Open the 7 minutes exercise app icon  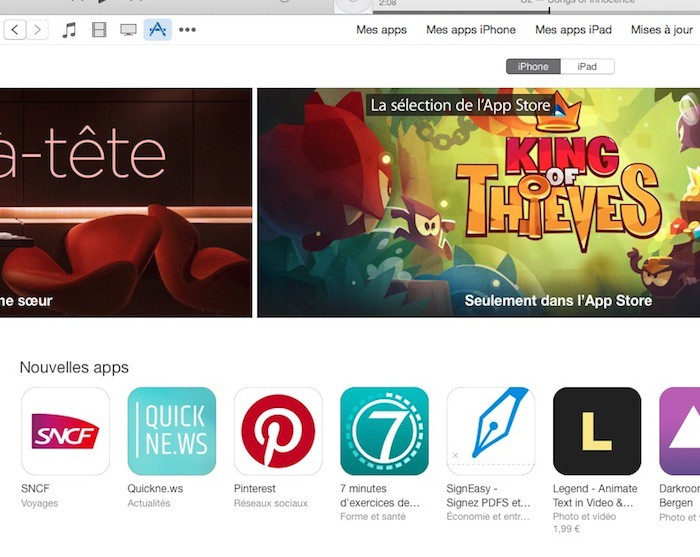pyautogui.click(x=384, y=431)
